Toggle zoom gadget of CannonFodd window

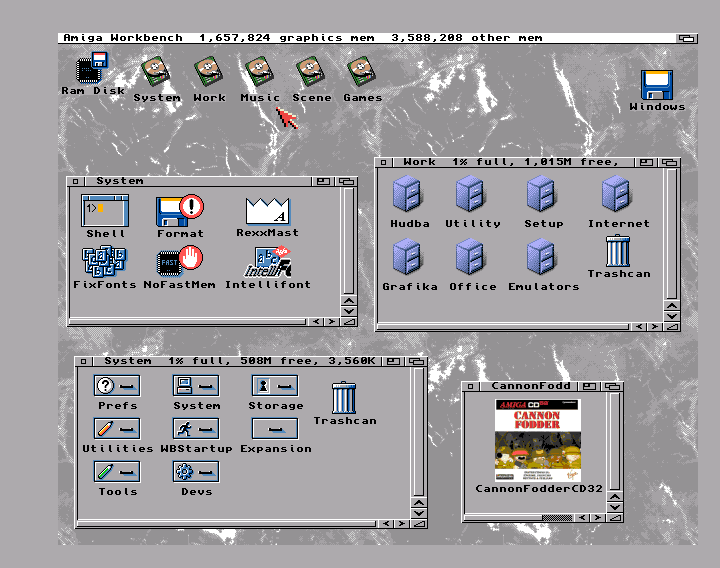[x=591, y=386]
